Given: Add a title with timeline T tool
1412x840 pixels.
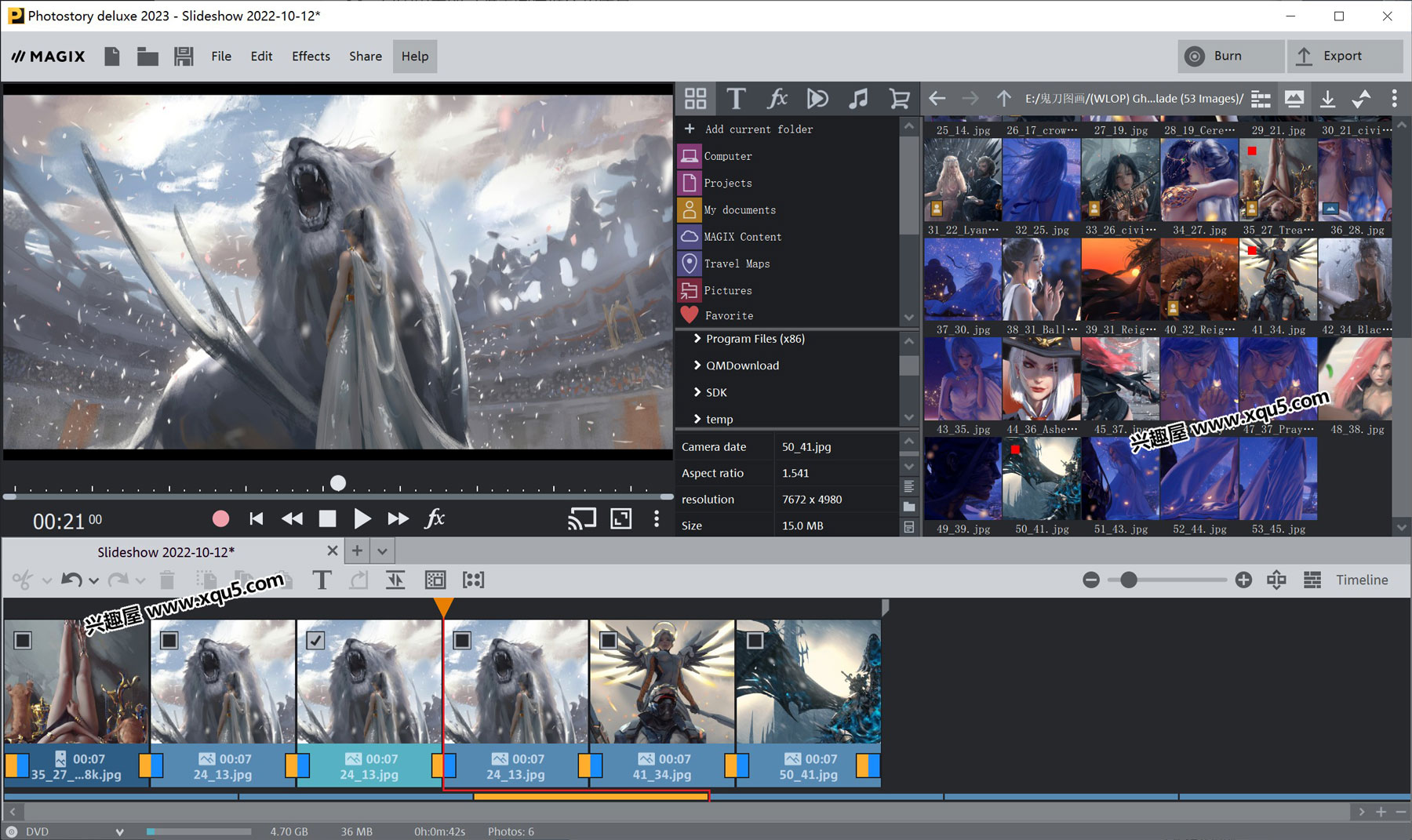Looking at the screenshot, I should coord(322,580).
